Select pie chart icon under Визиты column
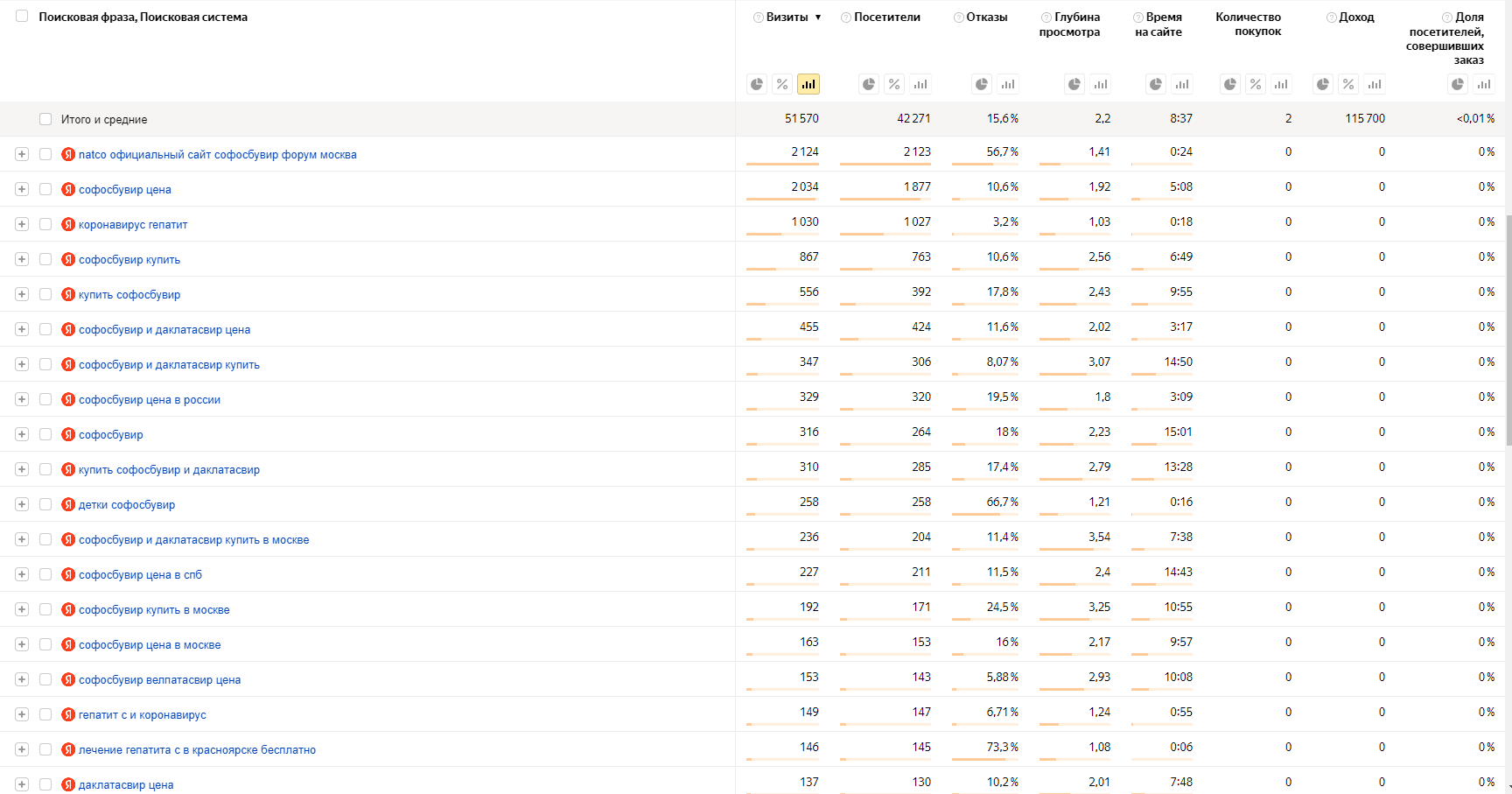 (757, 84)
